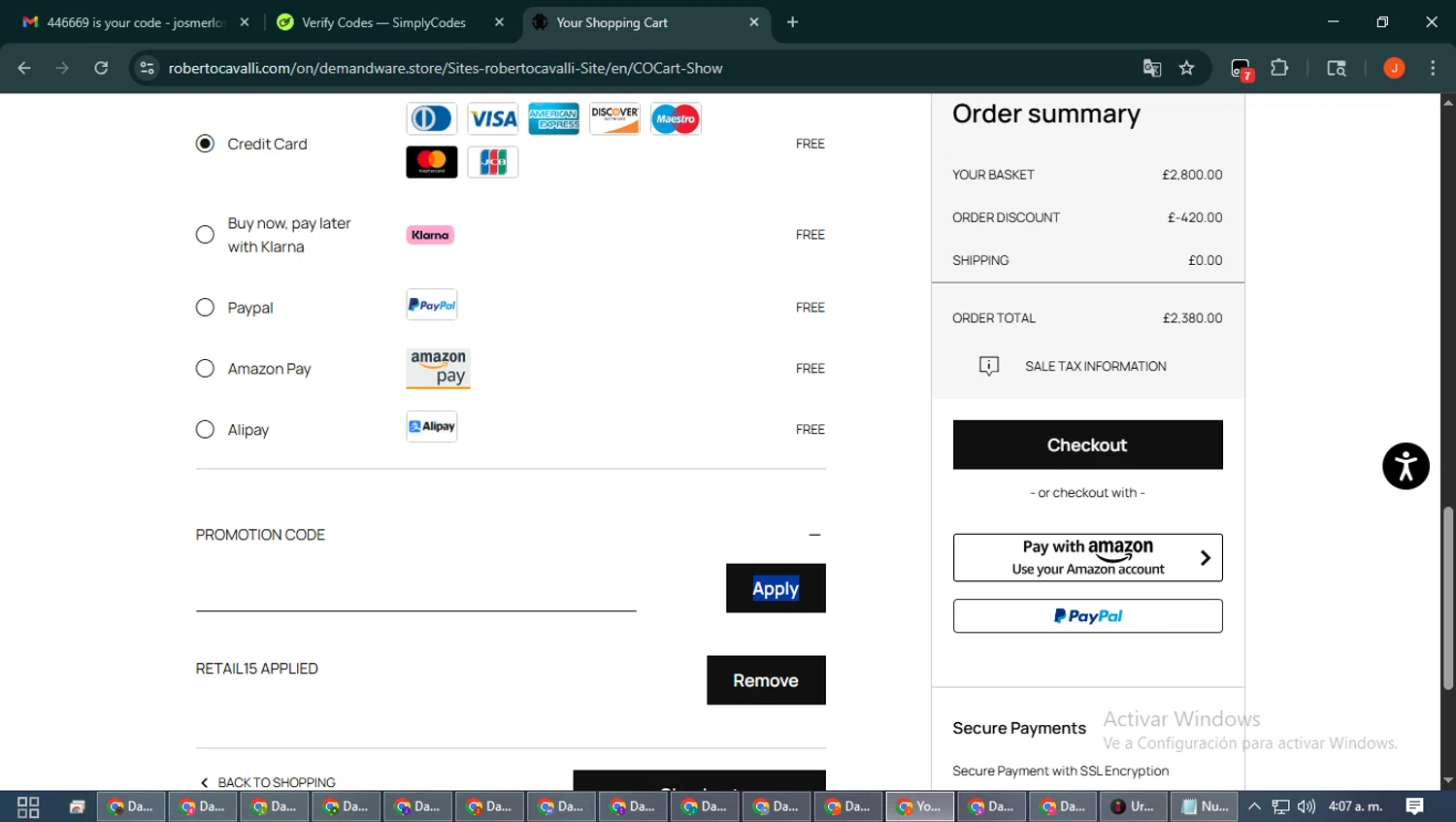Open the Ur... taskbar app
1456x822 pixels.
(1133, 806)
